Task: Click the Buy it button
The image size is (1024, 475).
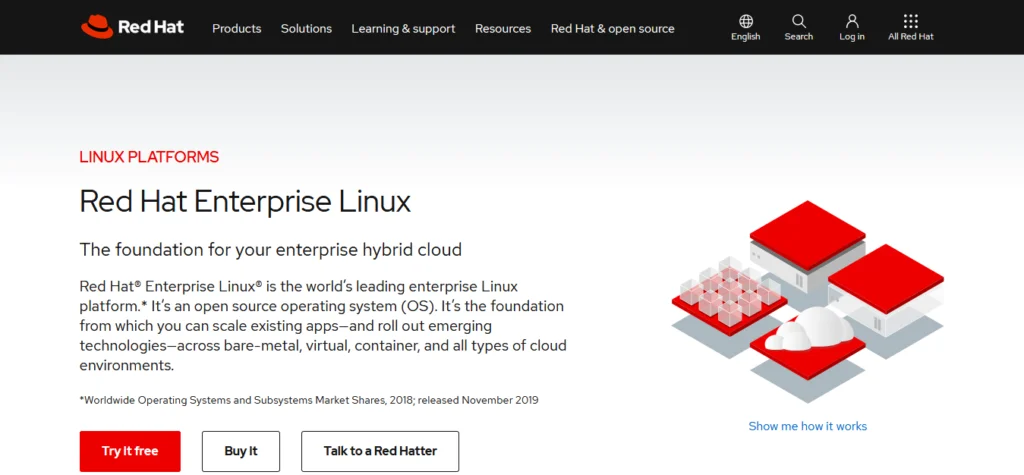Action: [x=241, y=451]
